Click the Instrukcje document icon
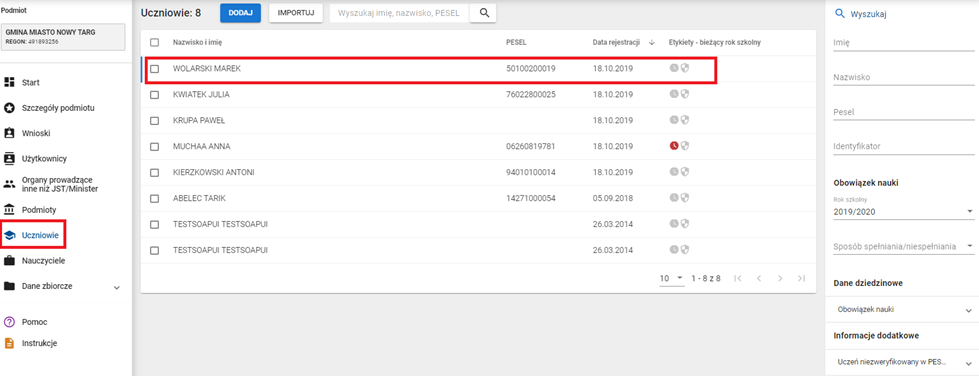 pos(9,343)
